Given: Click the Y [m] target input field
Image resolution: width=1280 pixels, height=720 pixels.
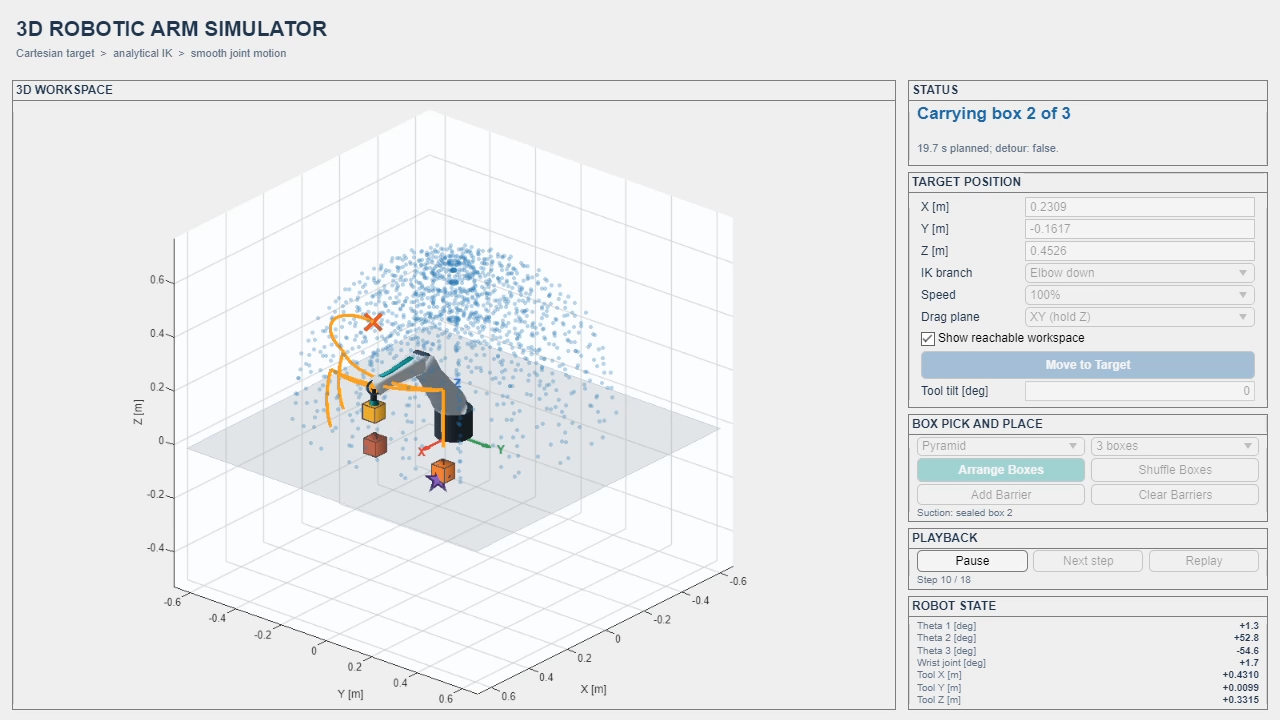Looking at the screenshot, I should (x=1140, y=229).
